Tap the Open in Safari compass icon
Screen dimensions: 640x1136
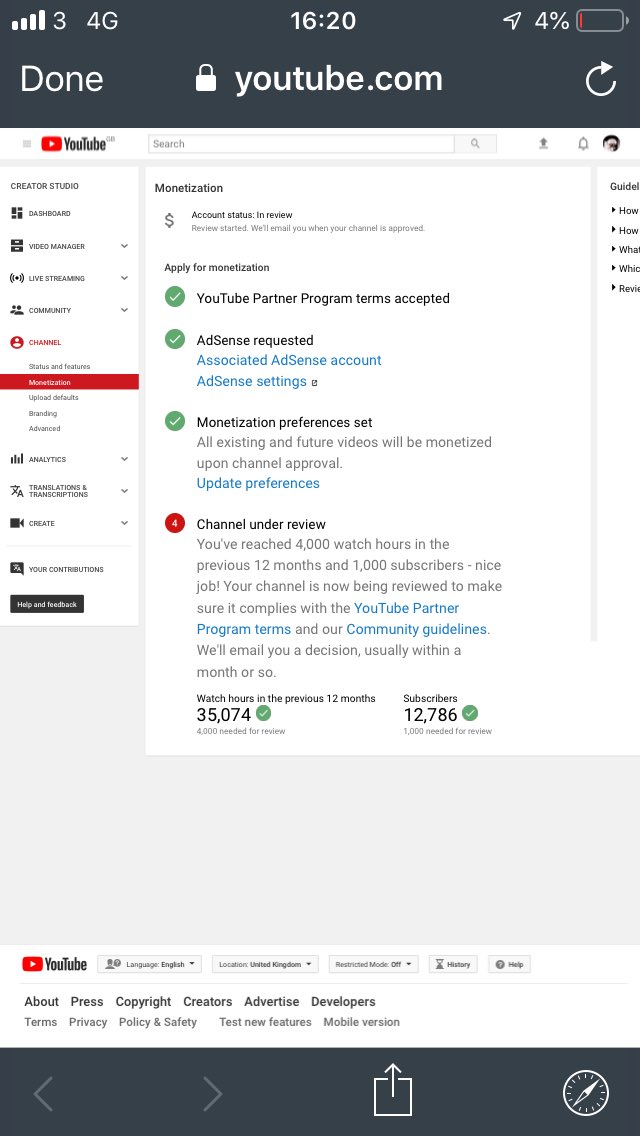click(x=586, y=1093)
